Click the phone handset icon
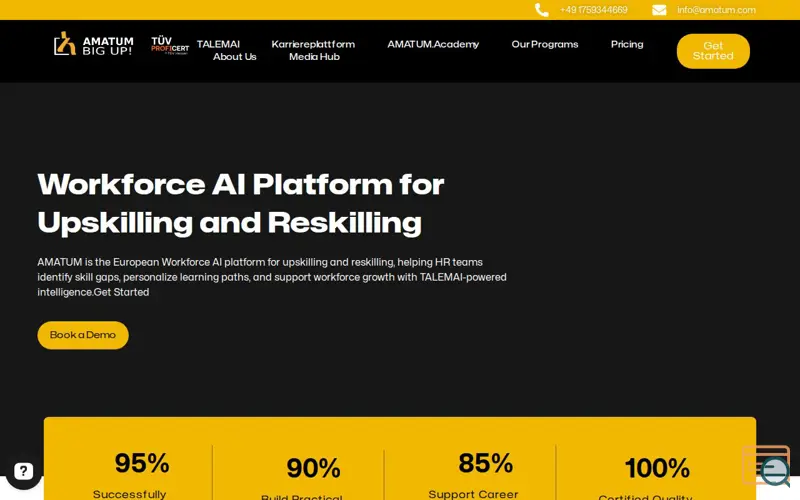 click(x=541, y=10)
